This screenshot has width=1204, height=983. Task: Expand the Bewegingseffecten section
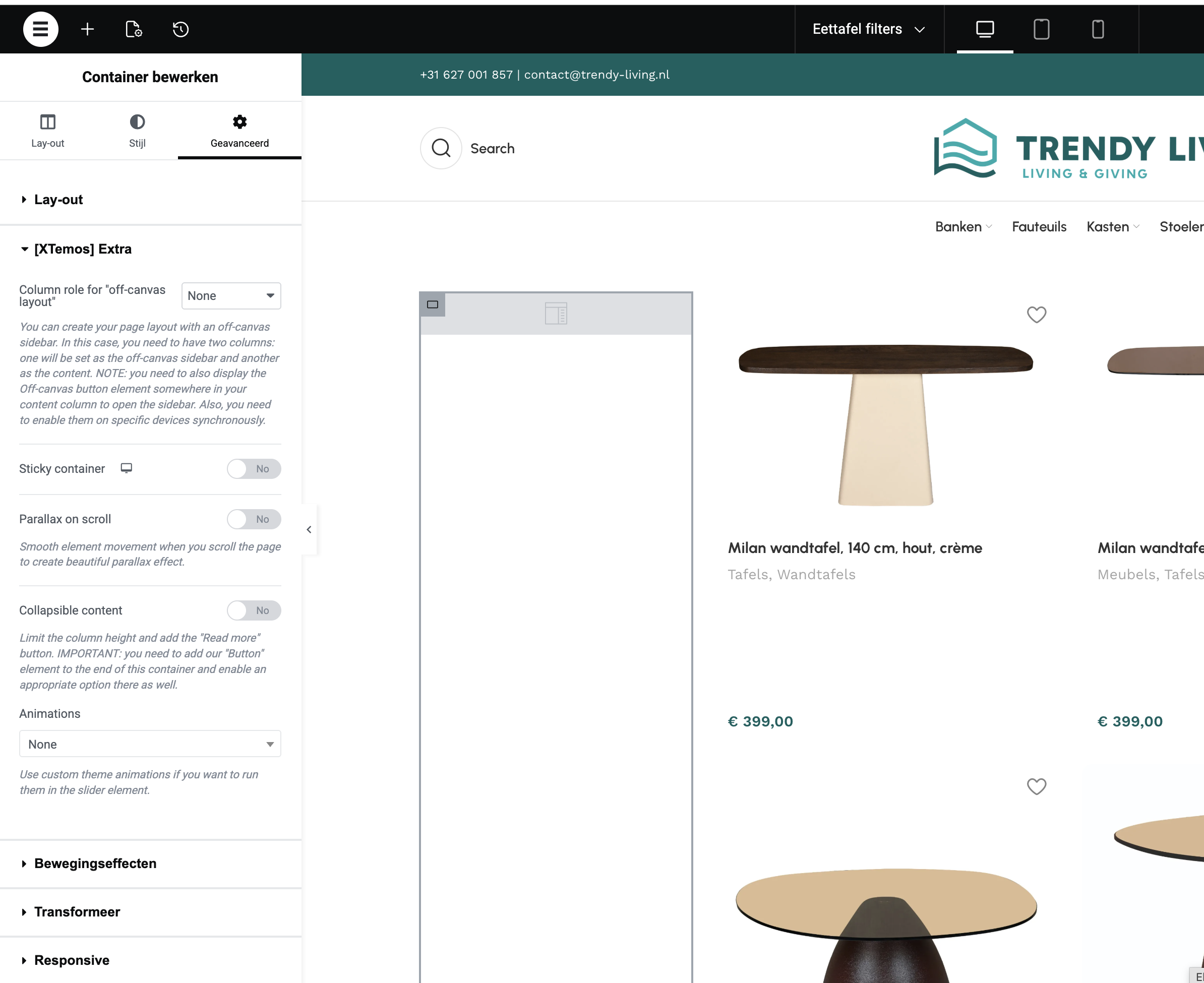95,864
